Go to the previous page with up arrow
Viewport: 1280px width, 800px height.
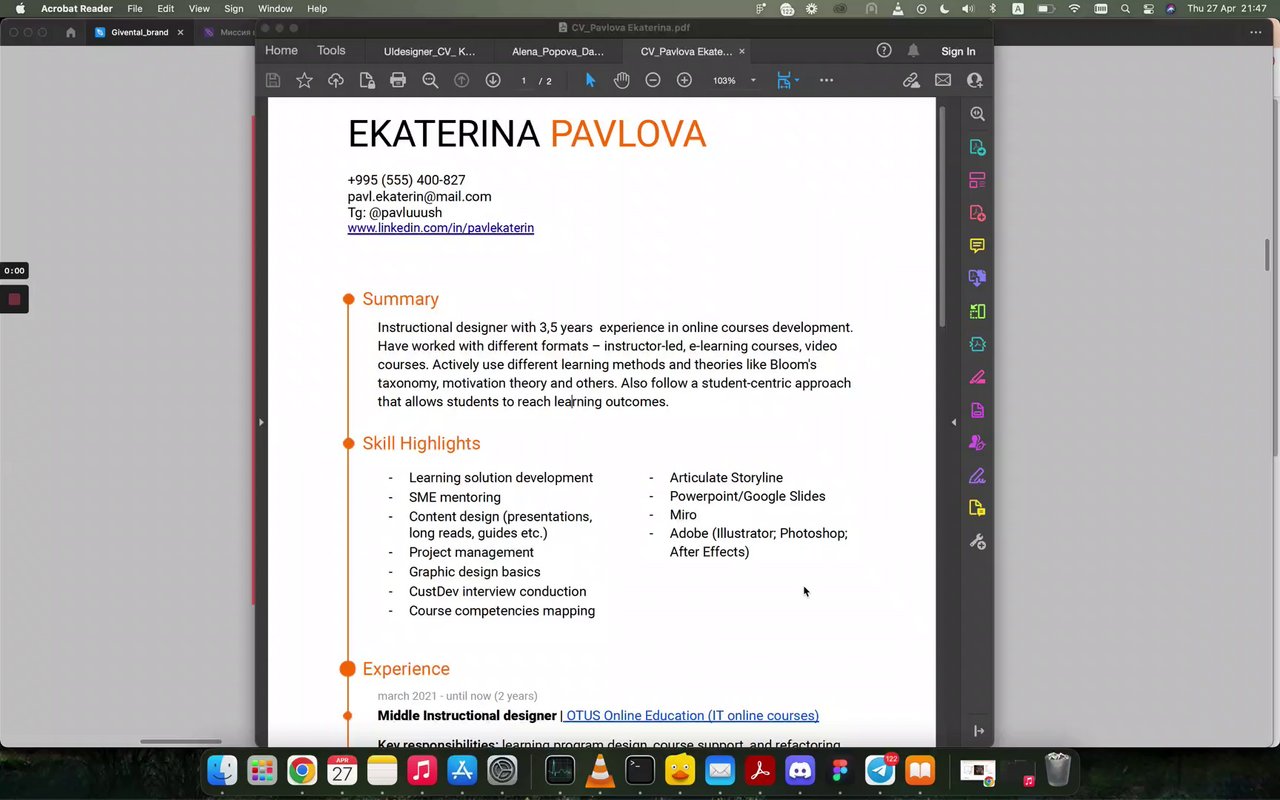pos(461,80)
